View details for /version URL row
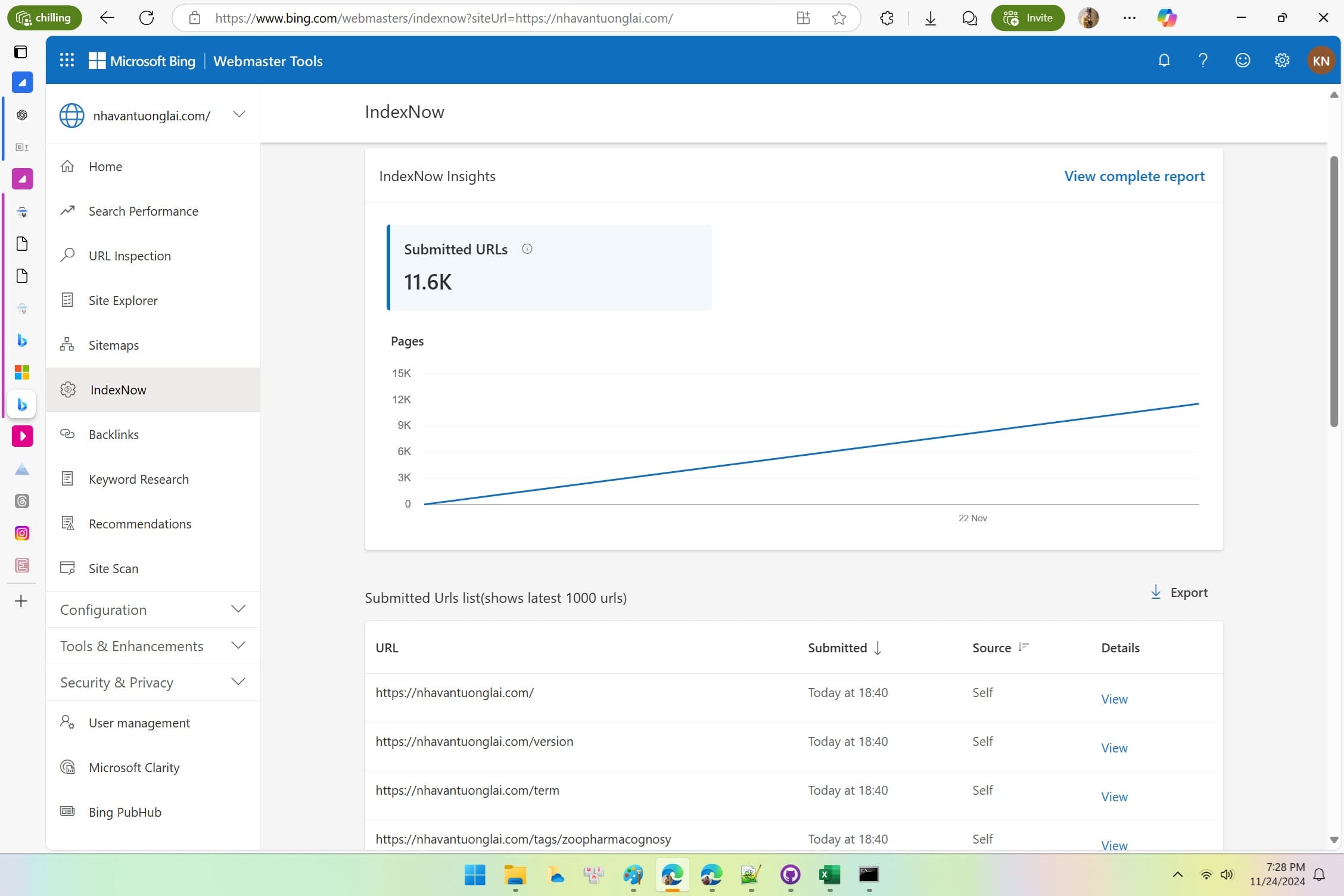1344x896 pixels. click(1114, 748)
